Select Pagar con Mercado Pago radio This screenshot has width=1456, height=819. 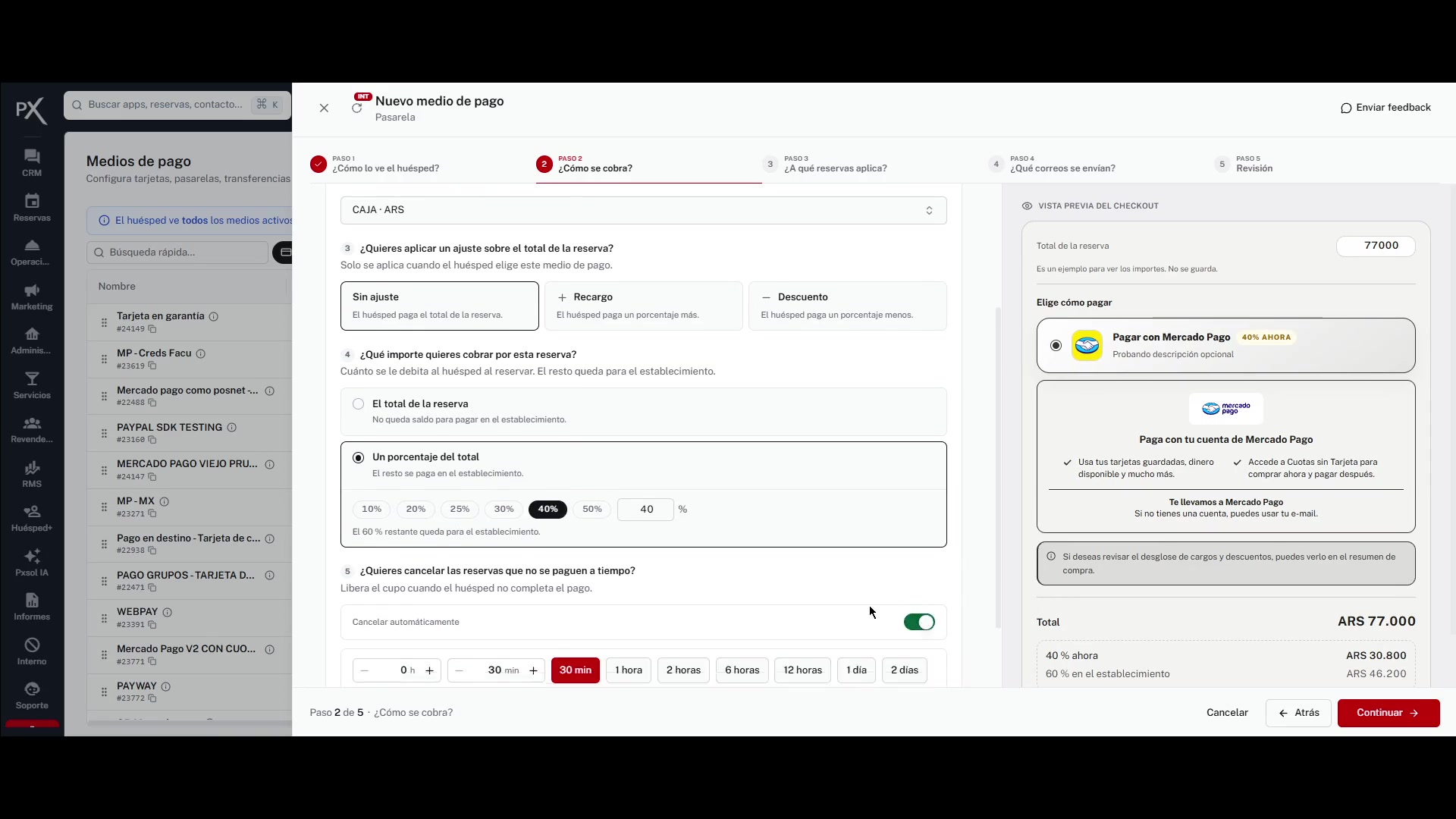[x=1056, y=346]
